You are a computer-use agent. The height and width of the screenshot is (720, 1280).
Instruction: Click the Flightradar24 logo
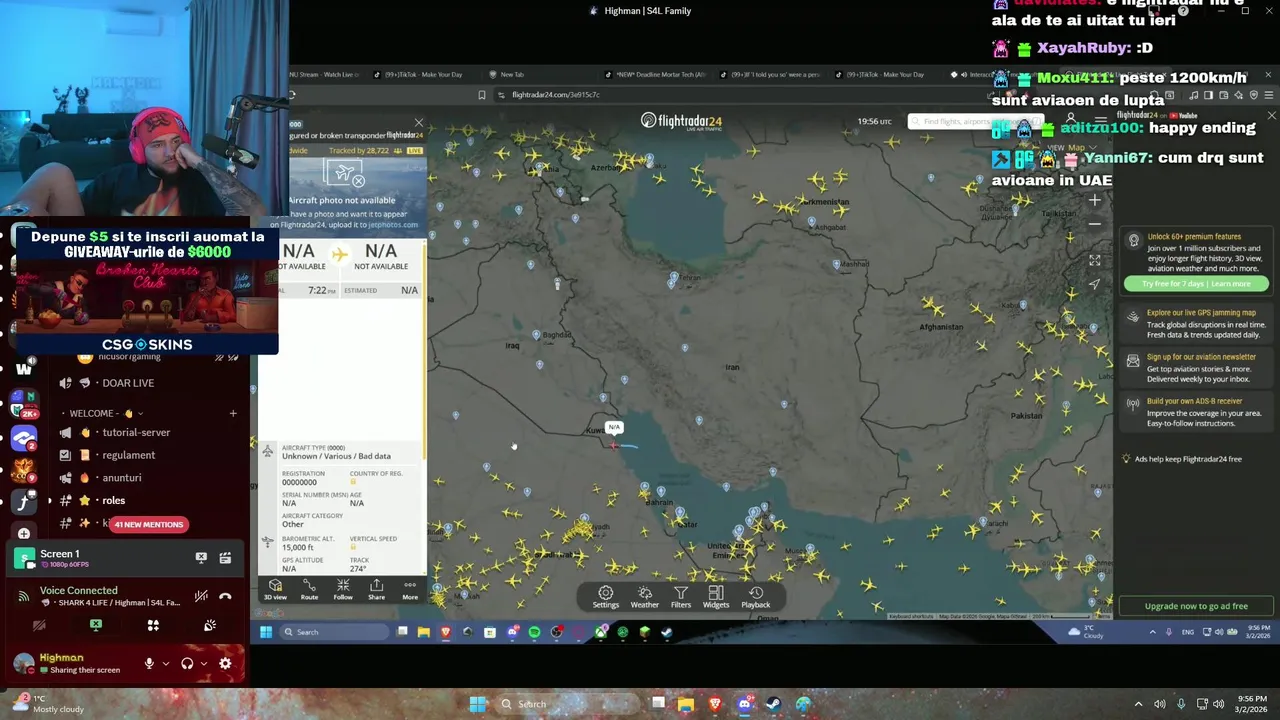(x=681, y=121)
